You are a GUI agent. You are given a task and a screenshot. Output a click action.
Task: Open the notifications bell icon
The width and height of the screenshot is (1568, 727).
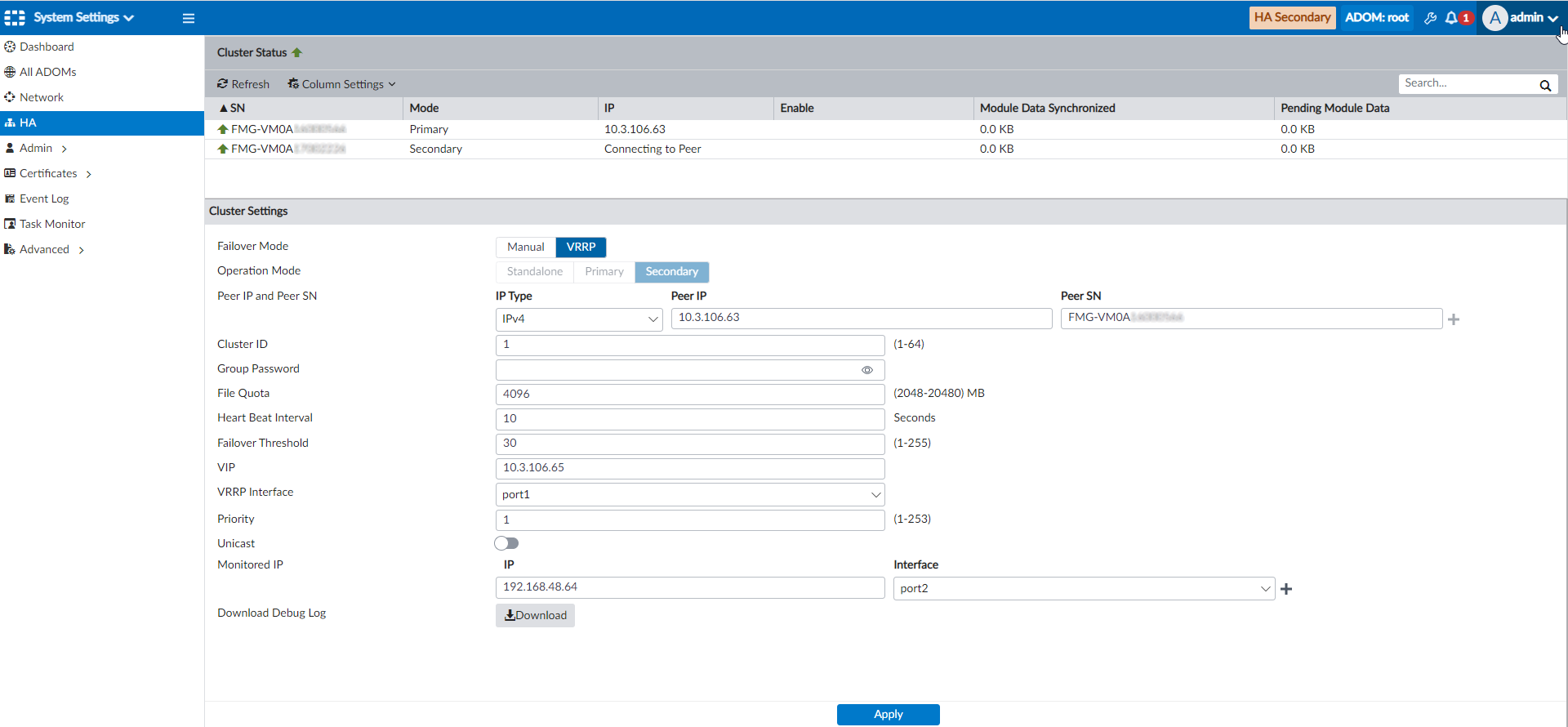tap(1451, 18)
